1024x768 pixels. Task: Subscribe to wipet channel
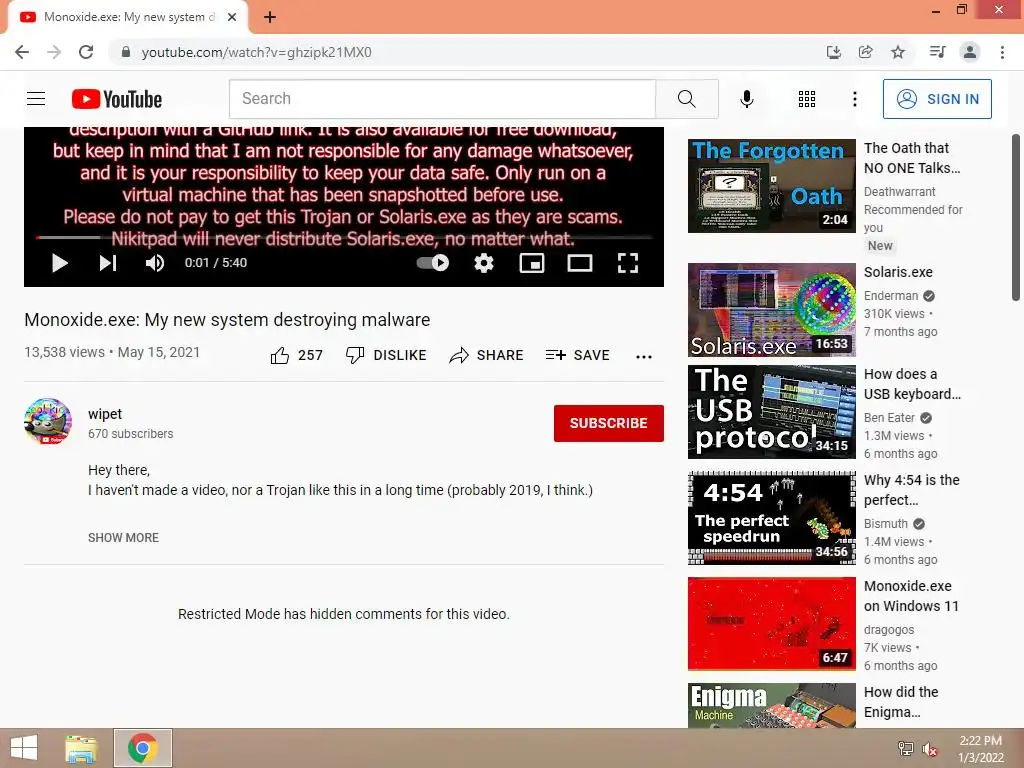(609, 423)
